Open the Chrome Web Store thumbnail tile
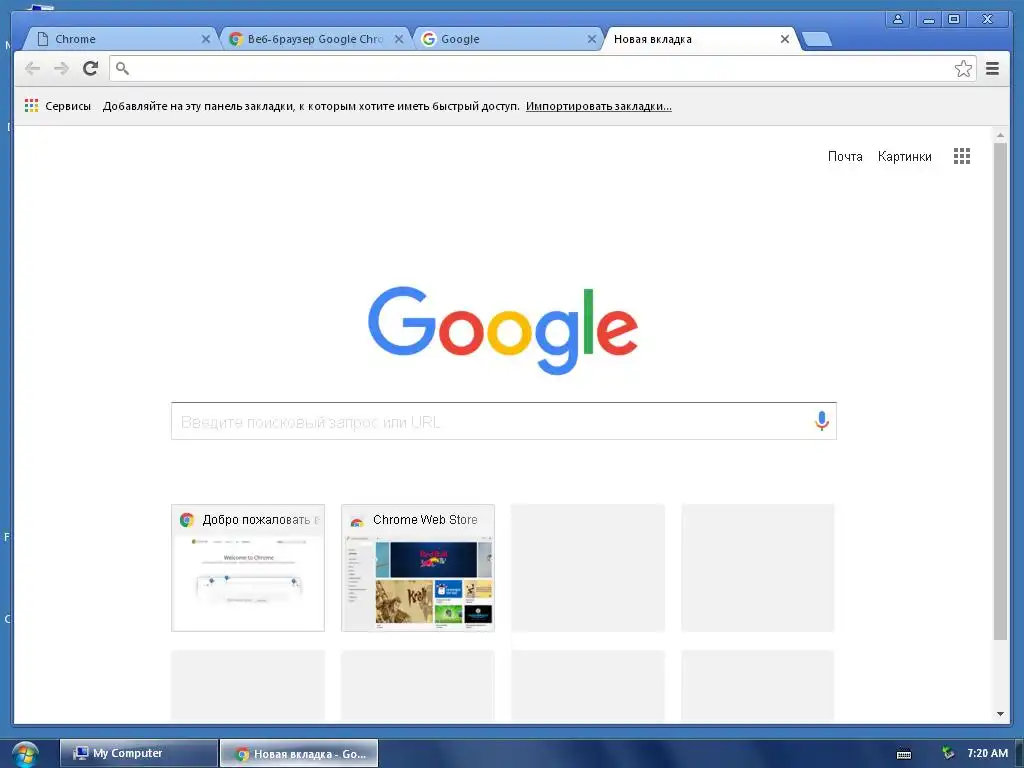This screenshot has width=1024, height=768. (418, 568)
